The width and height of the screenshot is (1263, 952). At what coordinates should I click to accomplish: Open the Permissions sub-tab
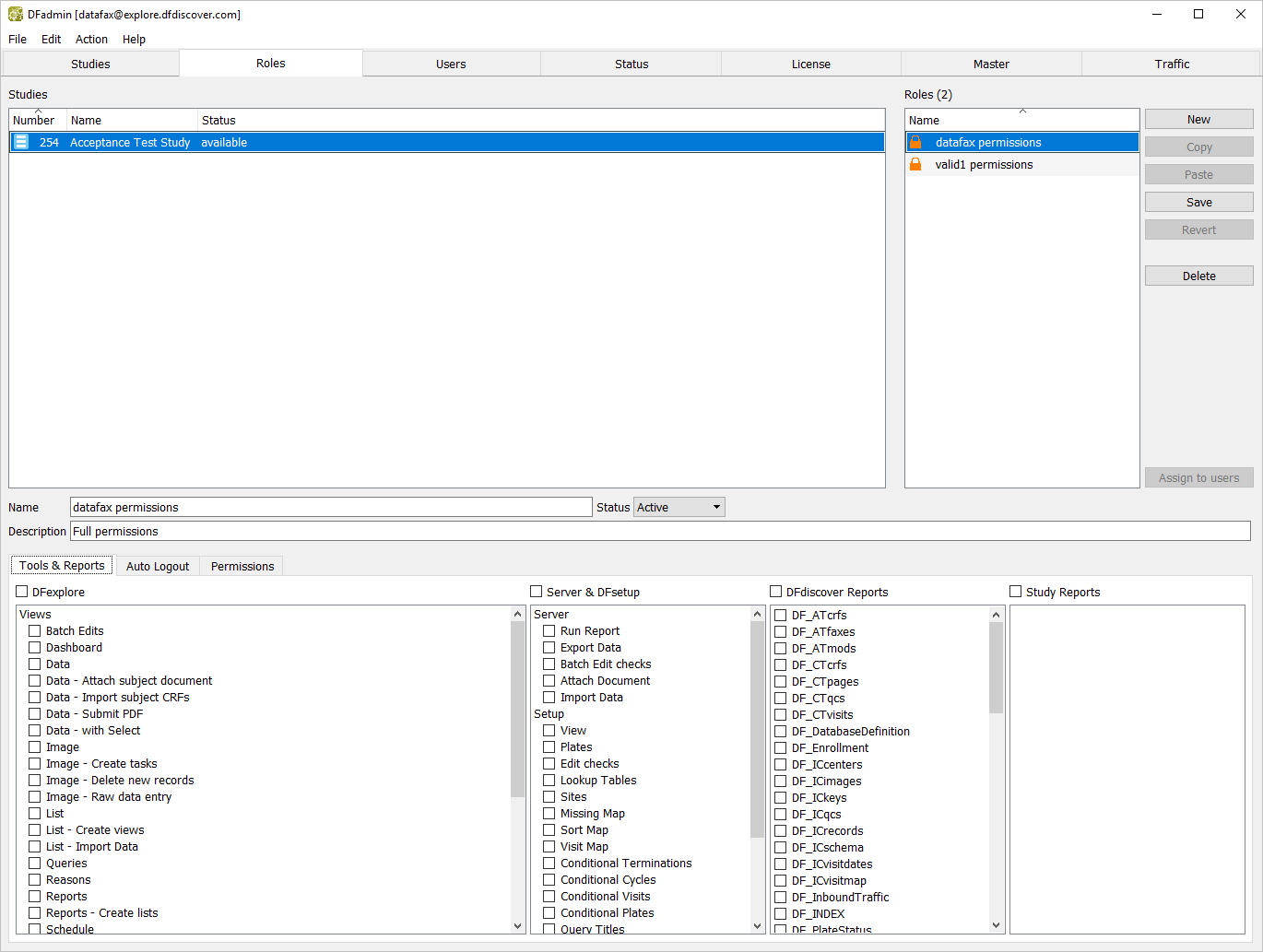(242, 566)
